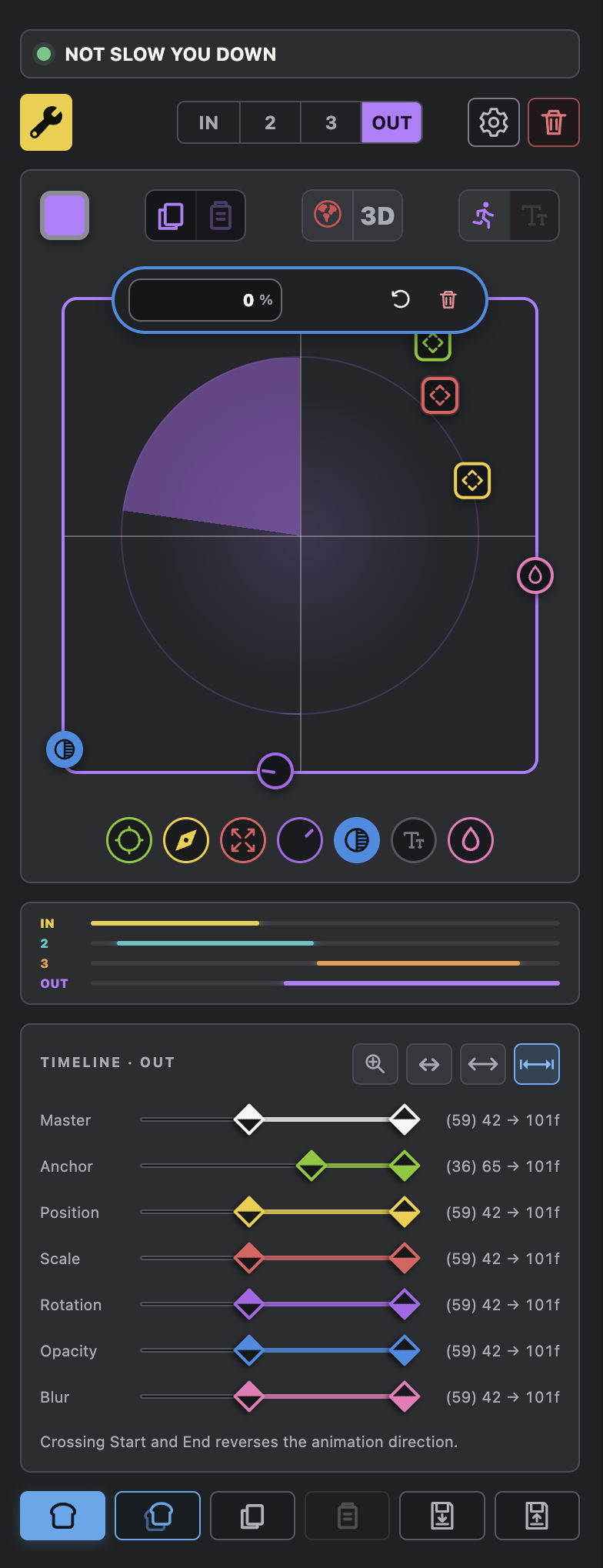Click the copy button in the bottom bar
This screenshot has height=1568, width=603.
pyautogui.click(x=252, y=1516)
